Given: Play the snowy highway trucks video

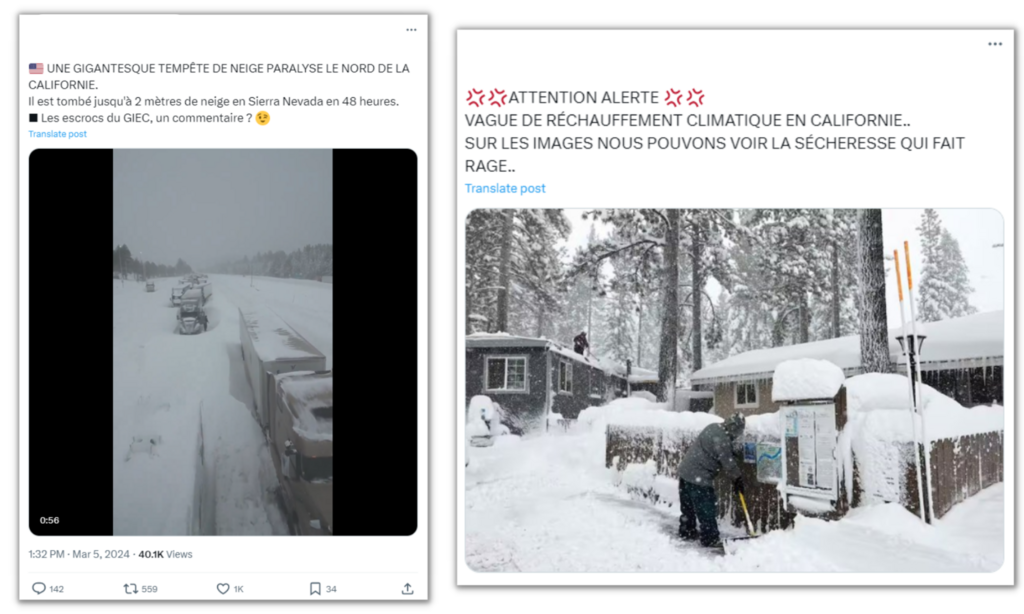Looking at the screenshot, I should [222, 340].
